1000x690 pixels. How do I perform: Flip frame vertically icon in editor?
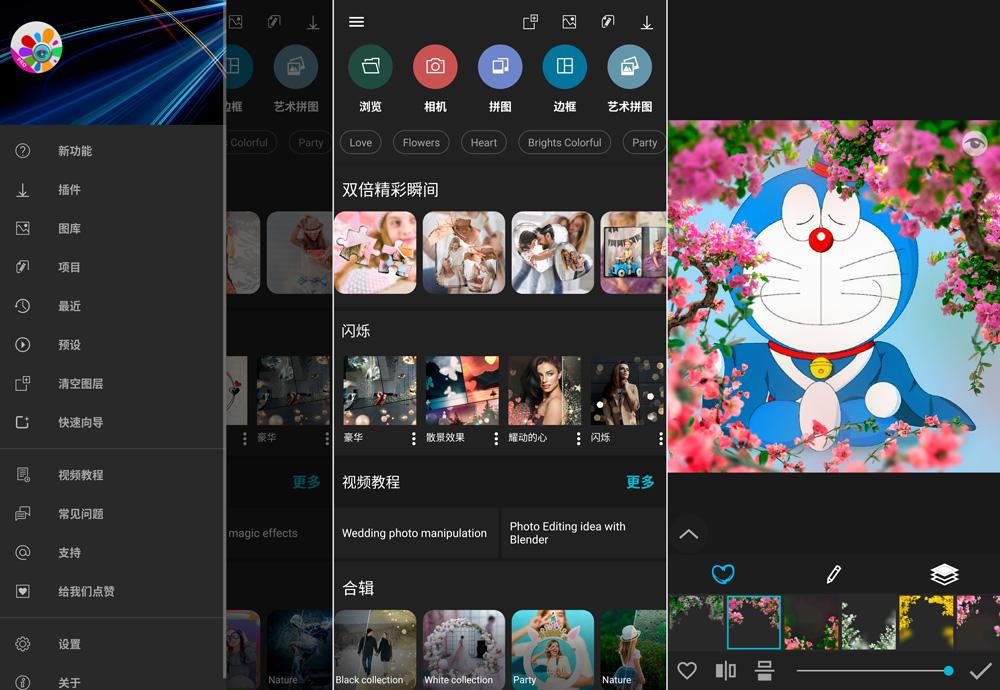(x=764, y=670)
